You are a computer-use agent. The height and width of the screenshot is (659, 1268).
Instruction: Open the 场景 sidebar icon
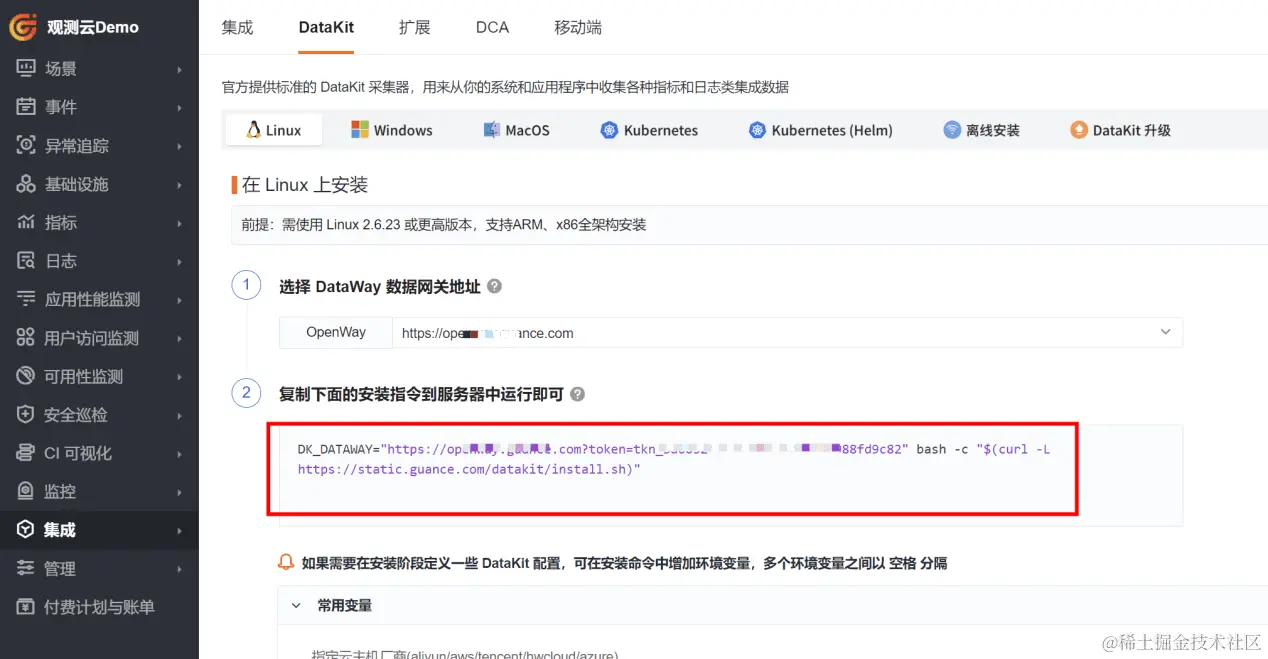pyautogui.click(x=26, y=69)
